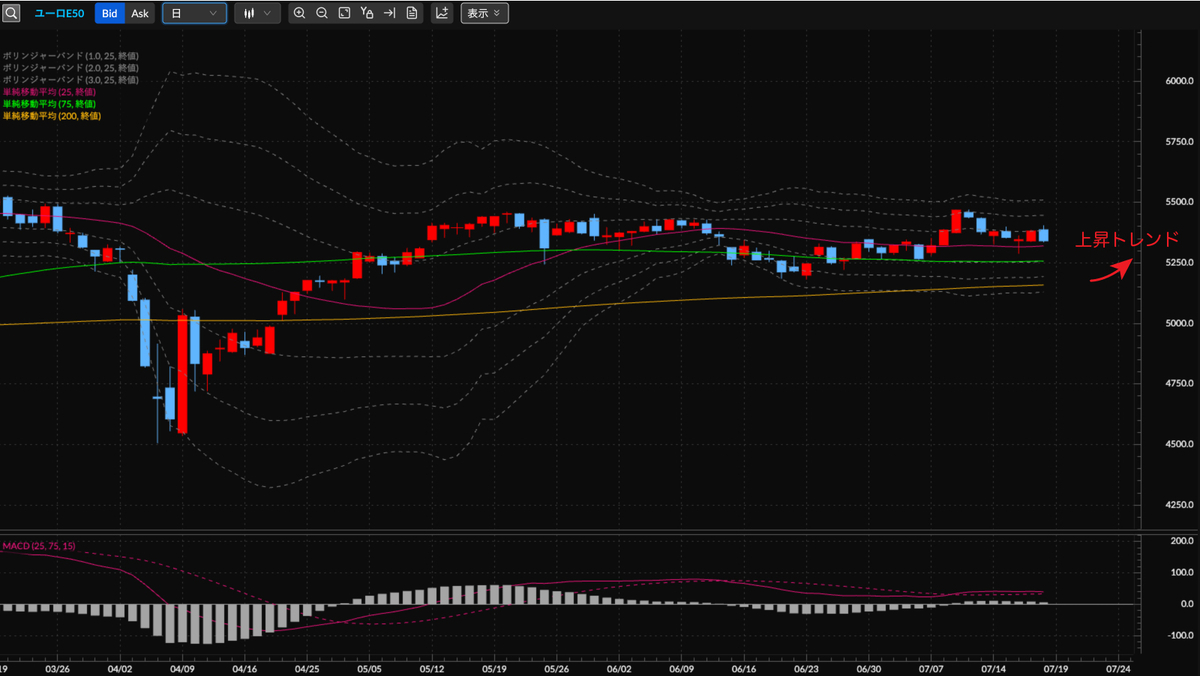Open the symbol search magnifier icon
The image size is (1200, 676).
[x=11, y=13]
